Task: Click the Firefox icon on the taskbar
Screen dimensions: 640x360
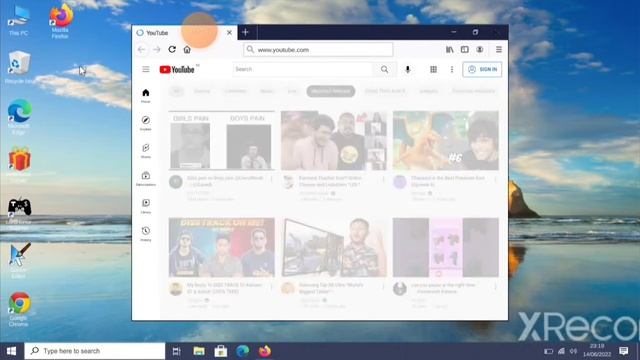Action: pos(265,351)
